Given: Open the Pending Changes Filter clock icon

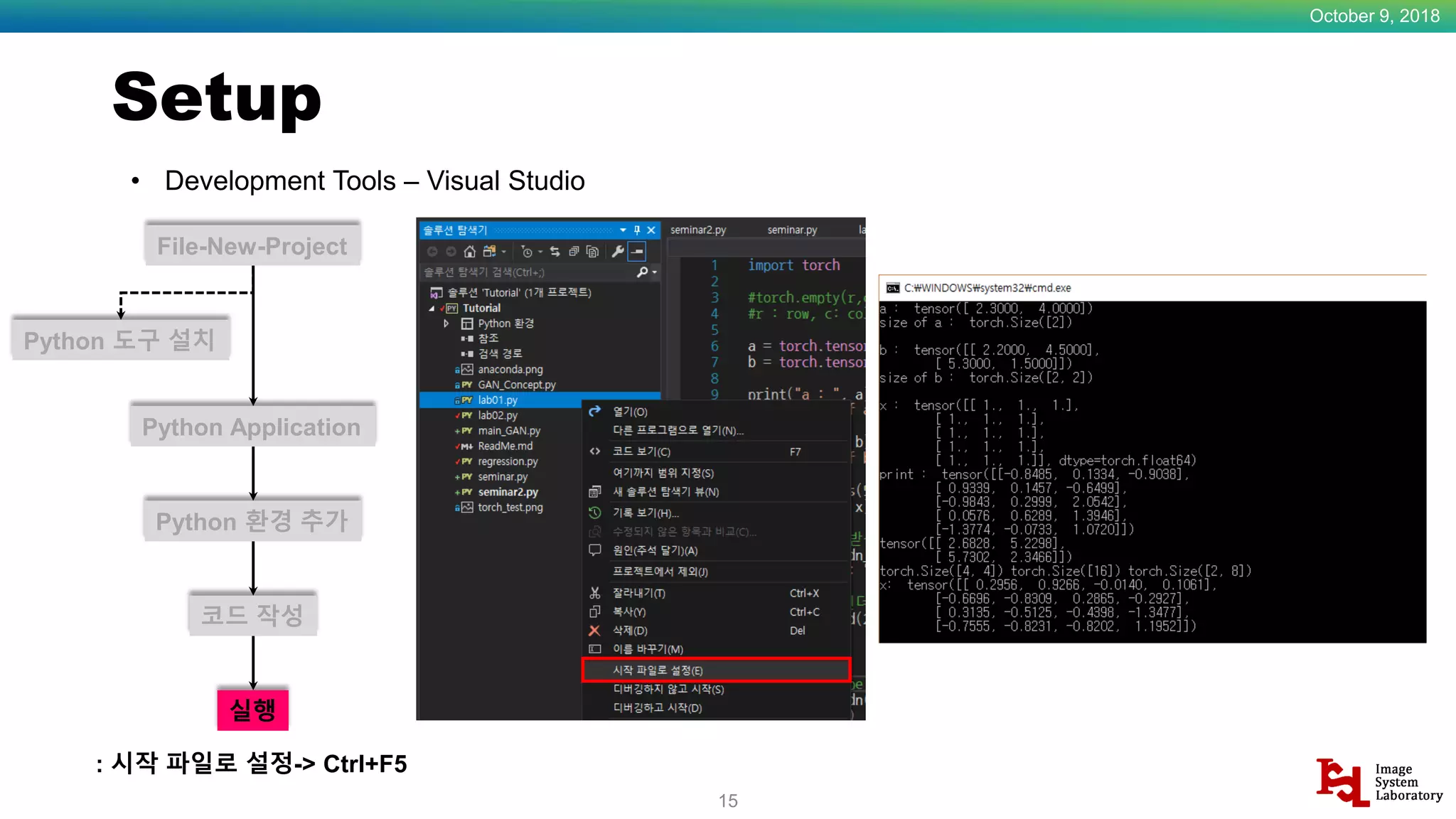Looking at the screenshot, I should [527, 252].
